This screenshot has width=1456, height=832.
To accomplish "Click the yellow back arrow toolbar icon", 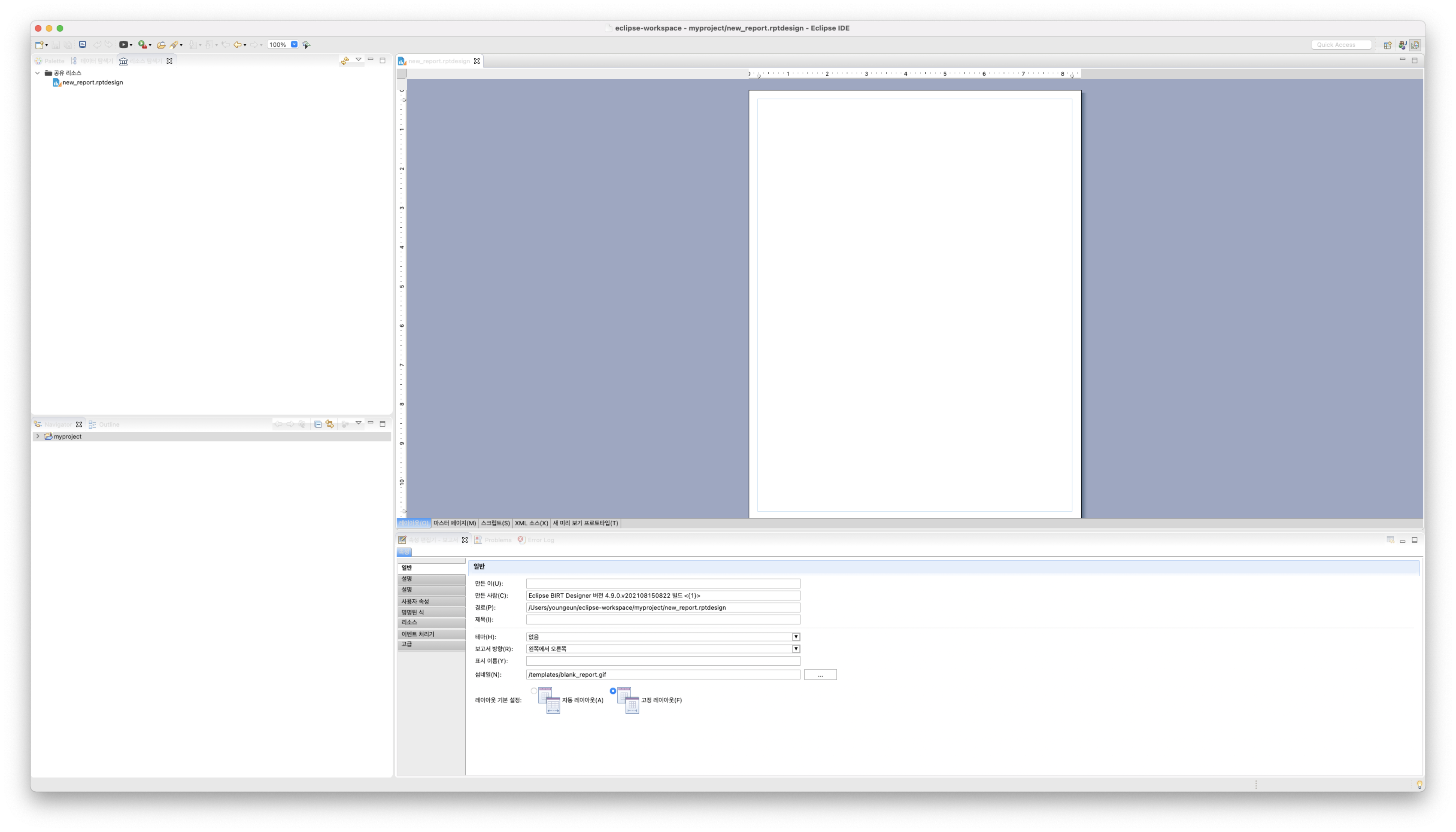I will click(237, 45).
